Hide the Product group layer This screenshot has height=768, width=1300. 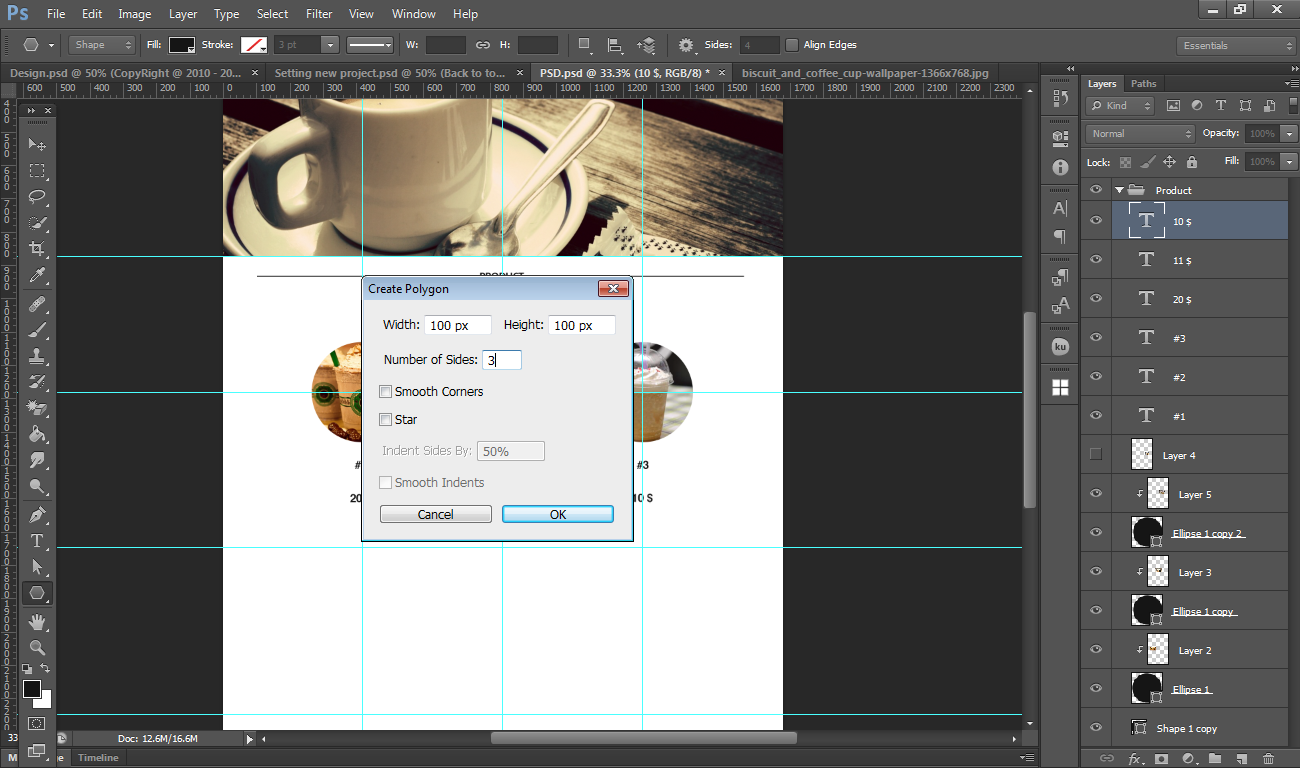click(x=1096, y=190)
